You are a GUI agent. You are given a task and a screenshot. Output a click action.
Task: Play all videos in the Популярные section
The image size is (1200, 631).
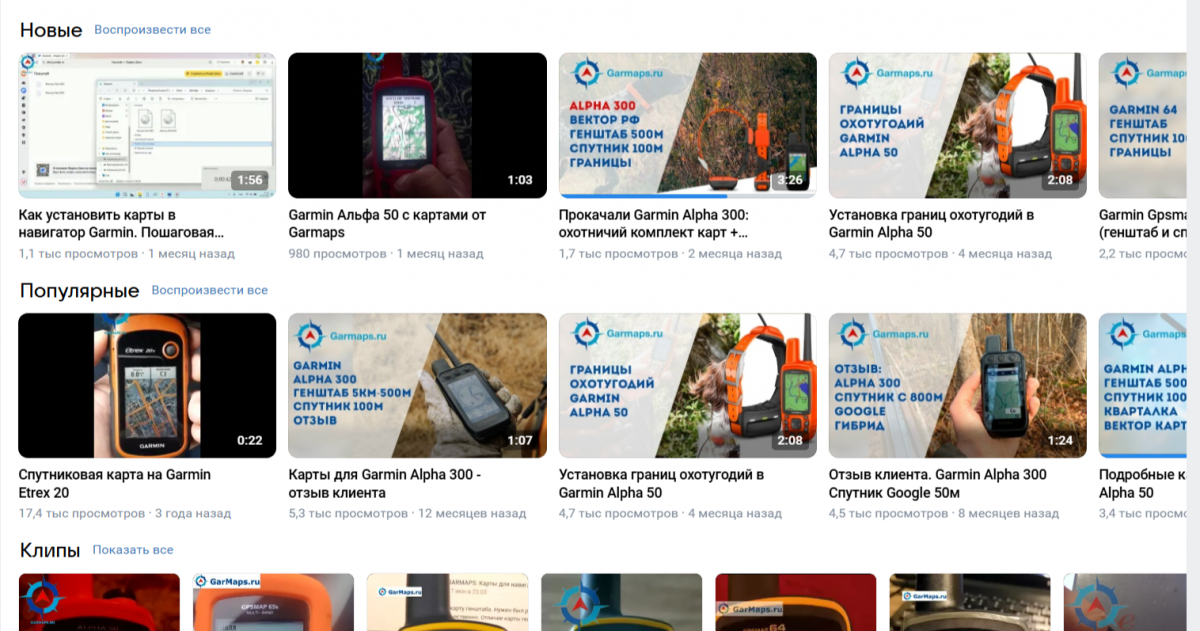[x=209, y=291]
